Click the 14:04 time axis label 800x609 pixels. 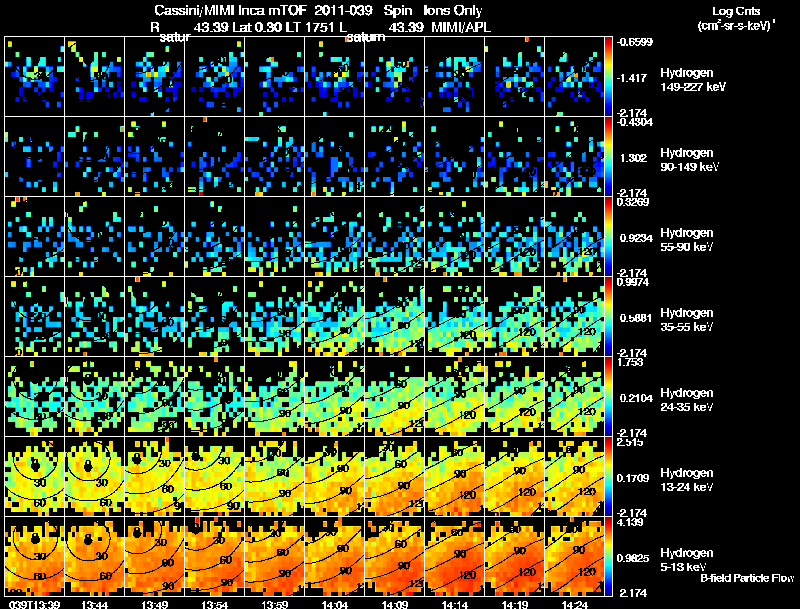coord(335,604)
